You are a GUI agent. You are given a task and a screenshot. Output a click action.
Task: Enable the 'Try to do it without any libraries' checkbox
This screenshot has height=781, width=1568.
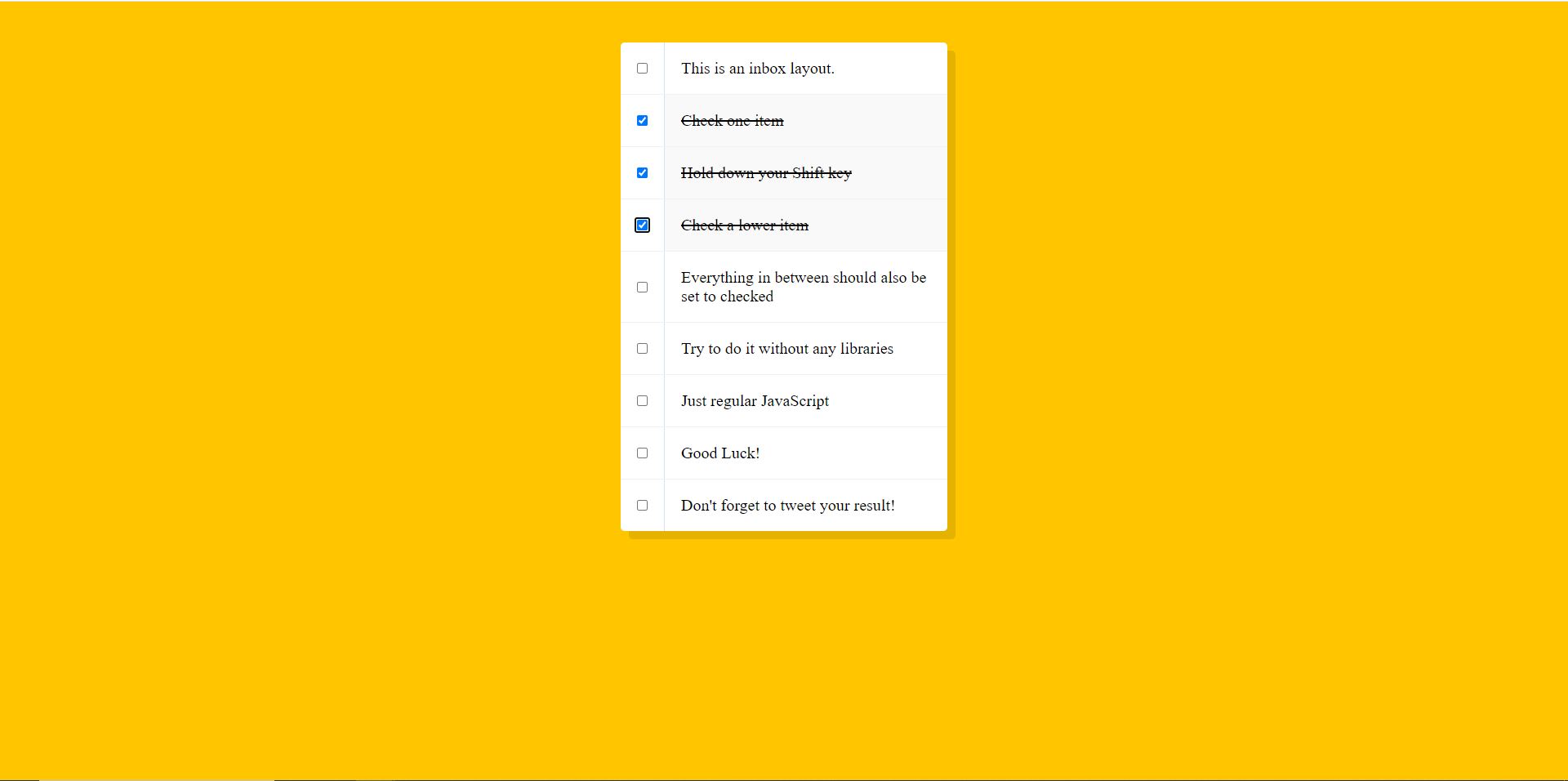[x=642, y=349]
